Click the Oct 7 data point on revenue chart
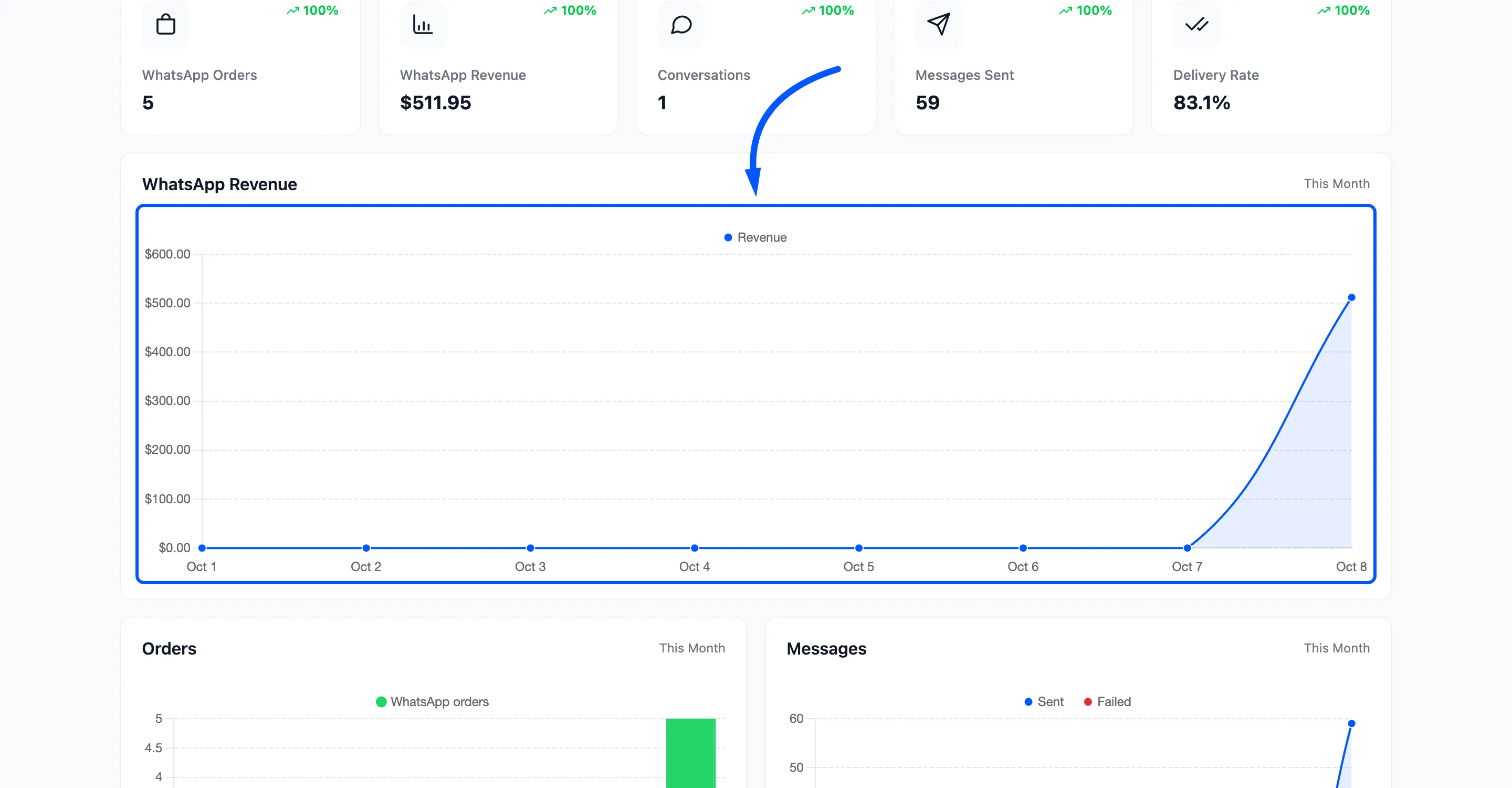 1187,548
